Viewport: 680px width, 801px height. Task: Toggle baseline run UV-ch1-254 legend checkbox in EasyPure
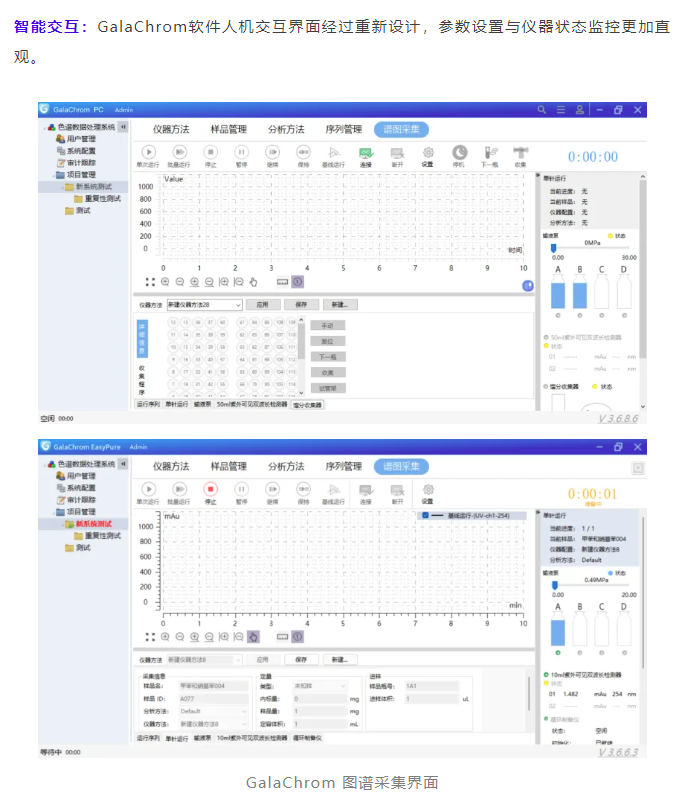pyautogui.click(x=426, y=515)
